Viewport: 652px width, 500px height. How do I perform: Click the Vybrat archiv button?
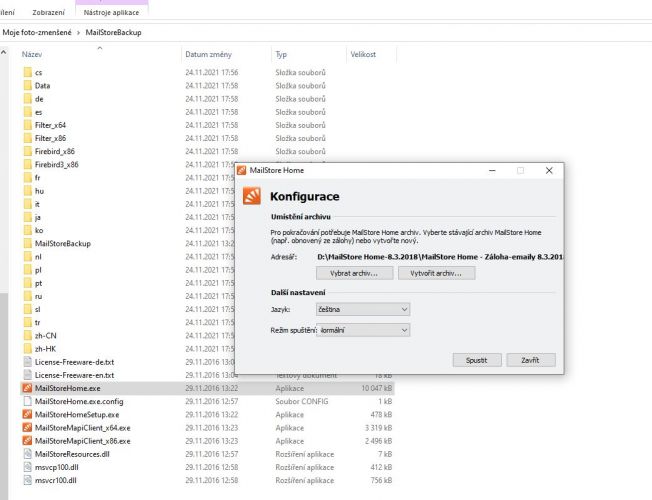pos(354,273)
